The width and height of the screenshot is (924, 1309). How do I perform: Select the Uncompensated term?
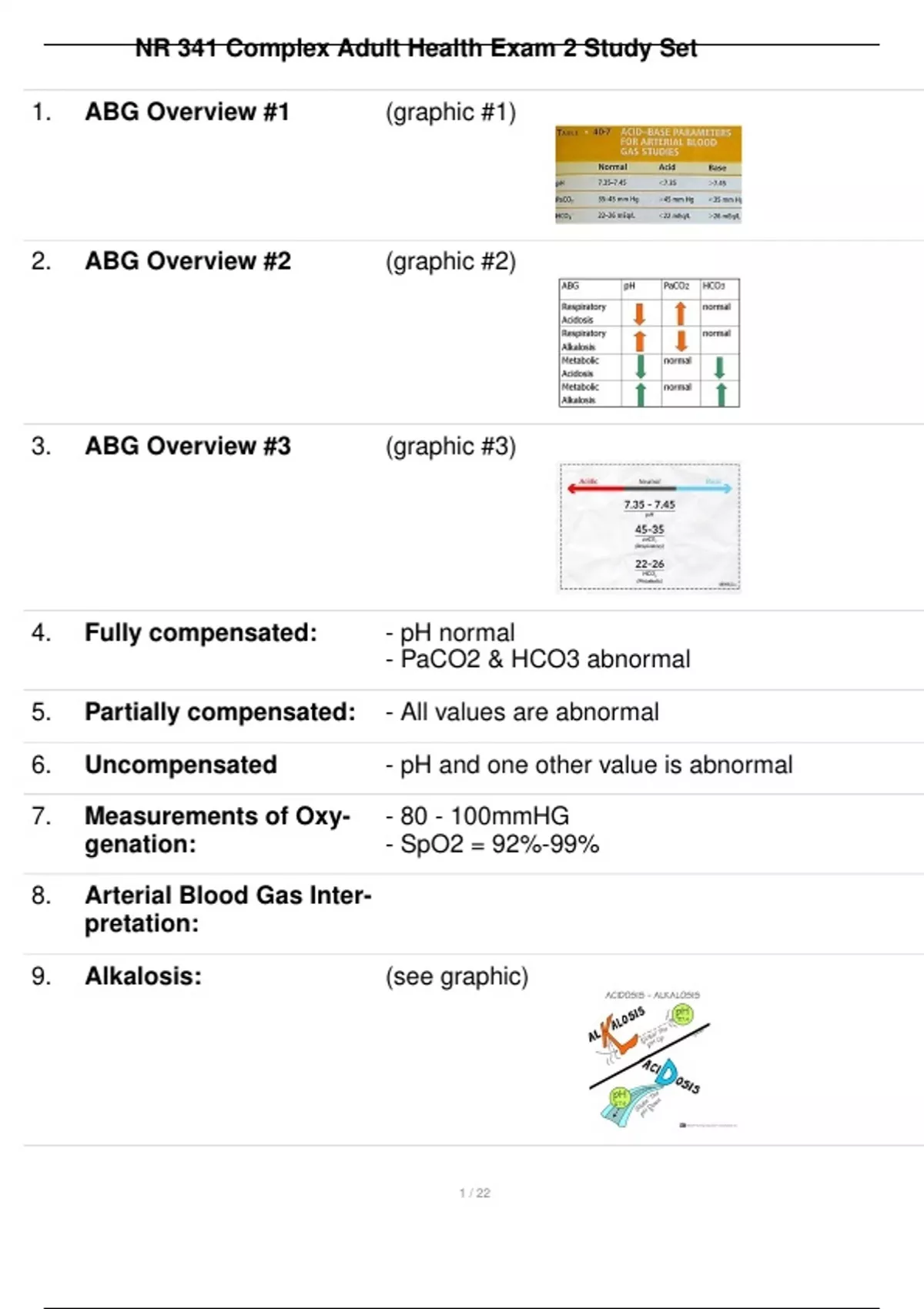coord(181,765)
